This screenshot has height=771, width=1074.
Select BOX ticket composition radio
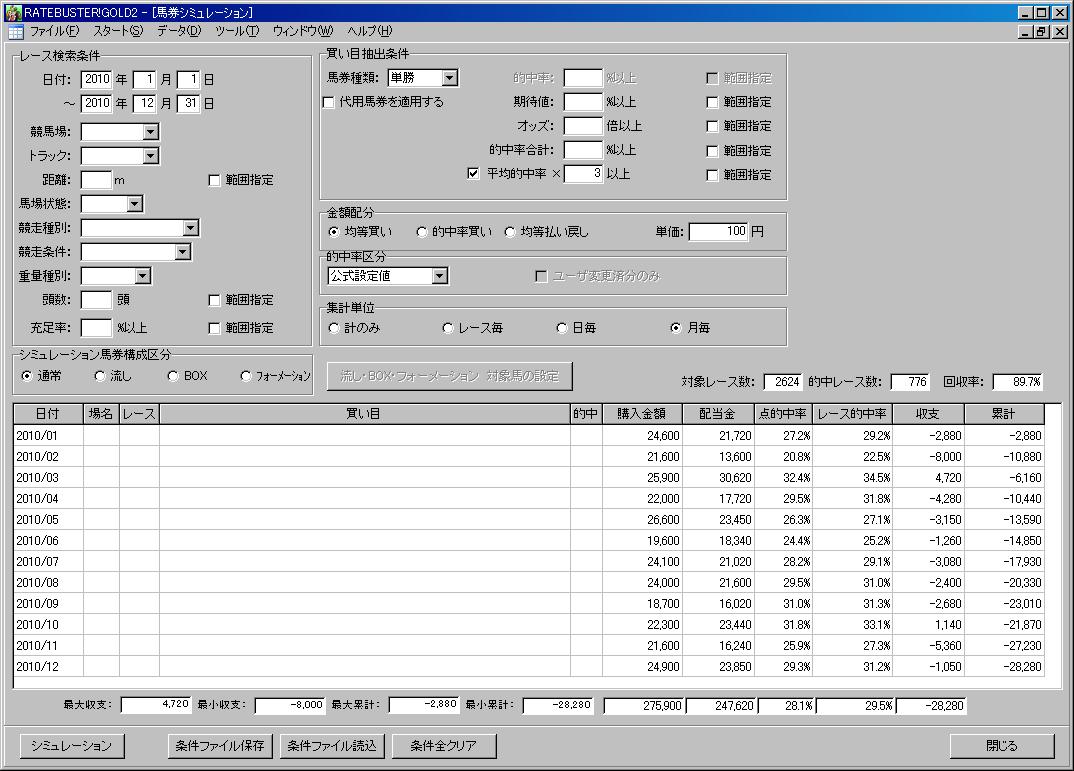click(x=173, y=376)
